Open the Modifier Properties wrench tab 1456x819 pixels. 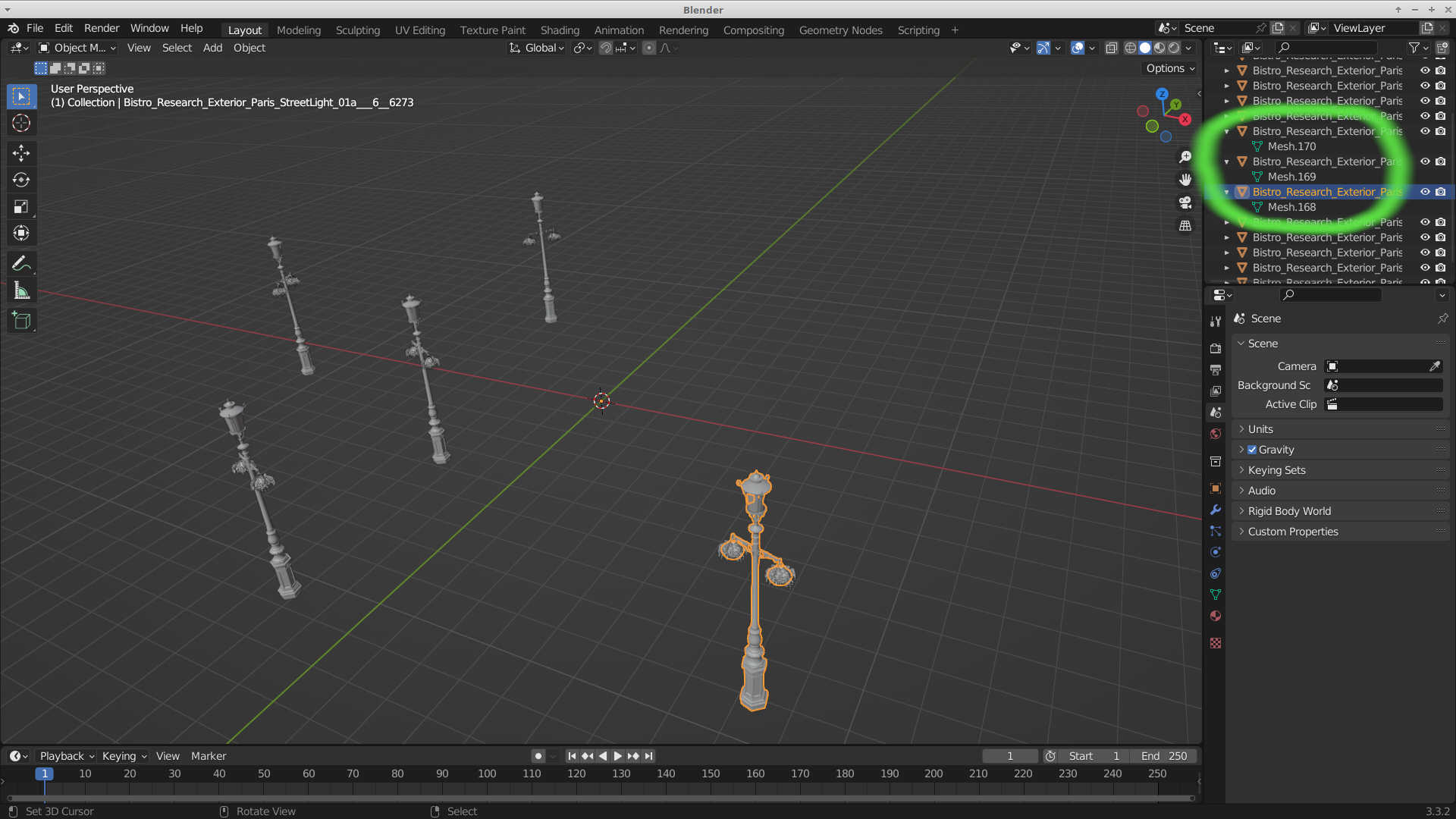[1216, 510]
